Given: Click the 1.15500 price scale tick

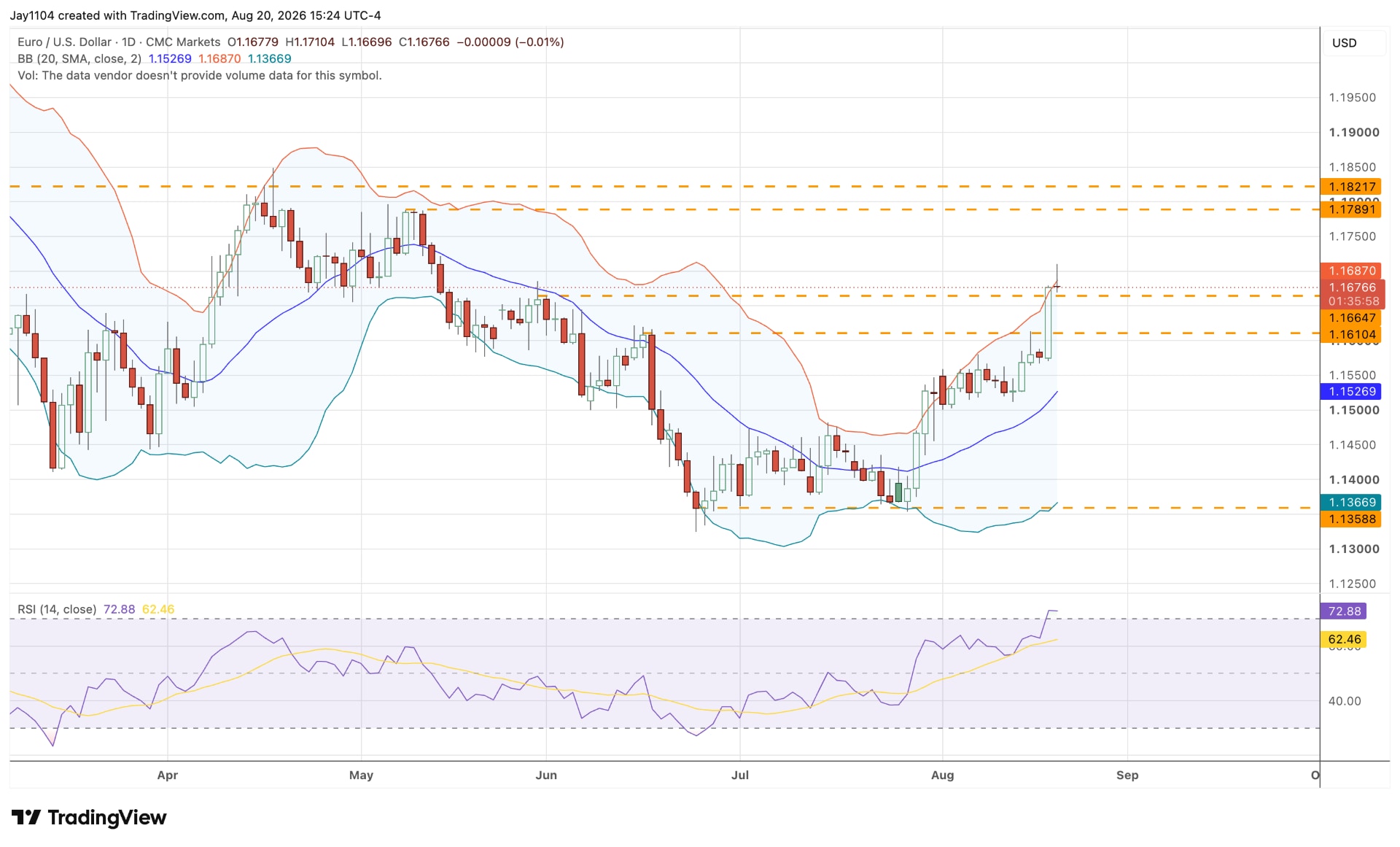Looking at the screenshot, I should coord(1353,376).
